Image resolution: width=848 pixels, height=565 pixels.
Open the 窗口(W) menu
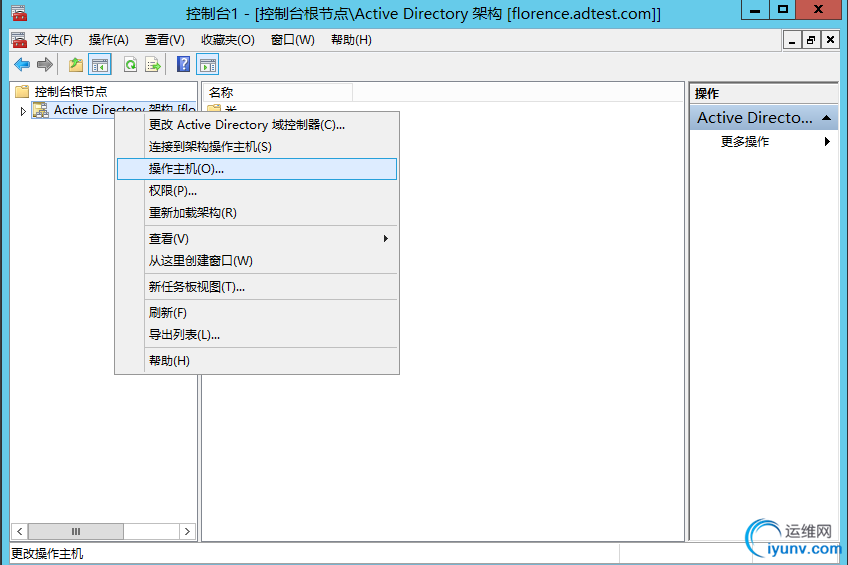[x=293, y=40]
